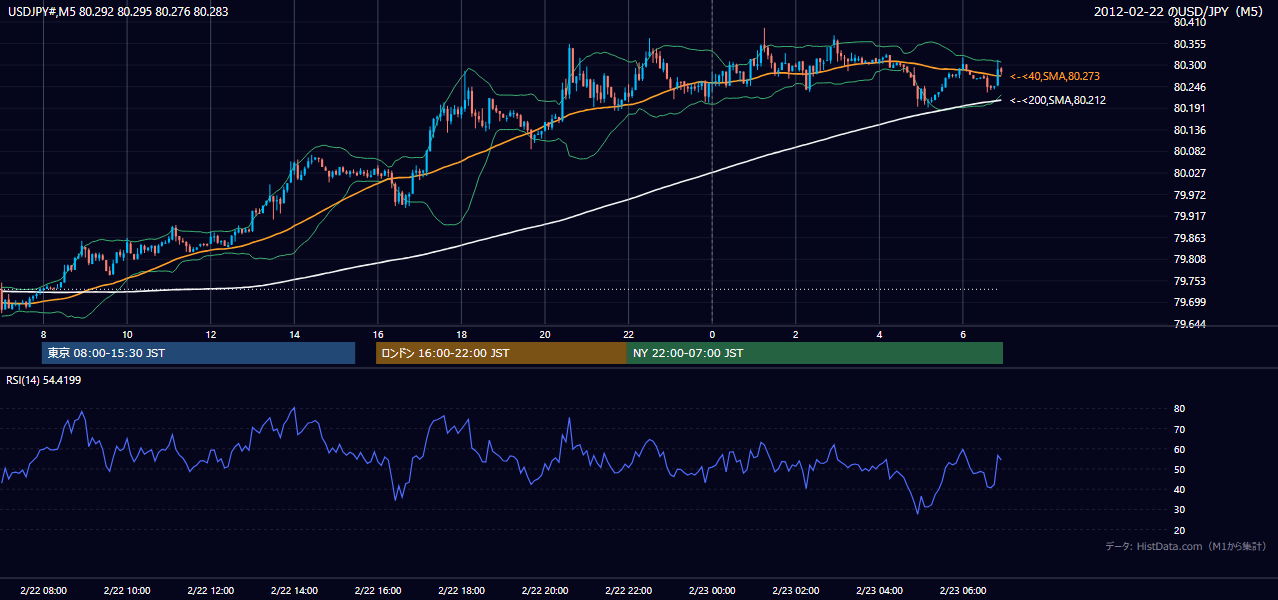This screenshot has width=1278, height=600.
Task: Click hour tick 14 under price chart
Action: [294, 334]
